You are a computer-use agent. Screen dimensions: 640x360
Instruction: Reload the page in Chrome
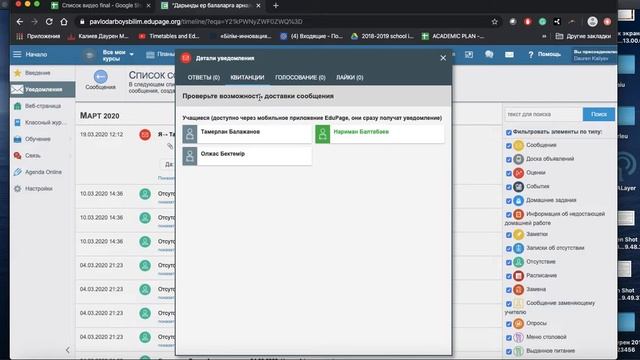tap(49, 22)
